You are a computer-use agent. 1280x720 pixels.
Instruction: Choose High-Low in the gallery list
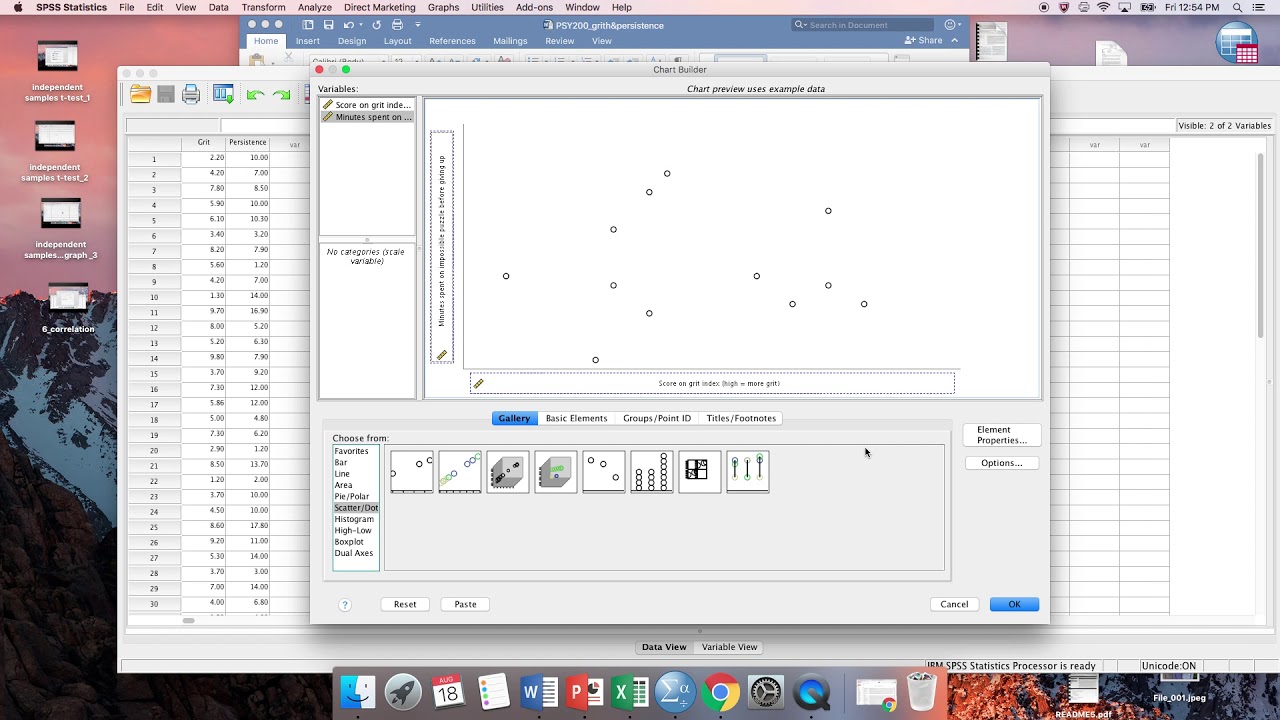coord(355,530)
